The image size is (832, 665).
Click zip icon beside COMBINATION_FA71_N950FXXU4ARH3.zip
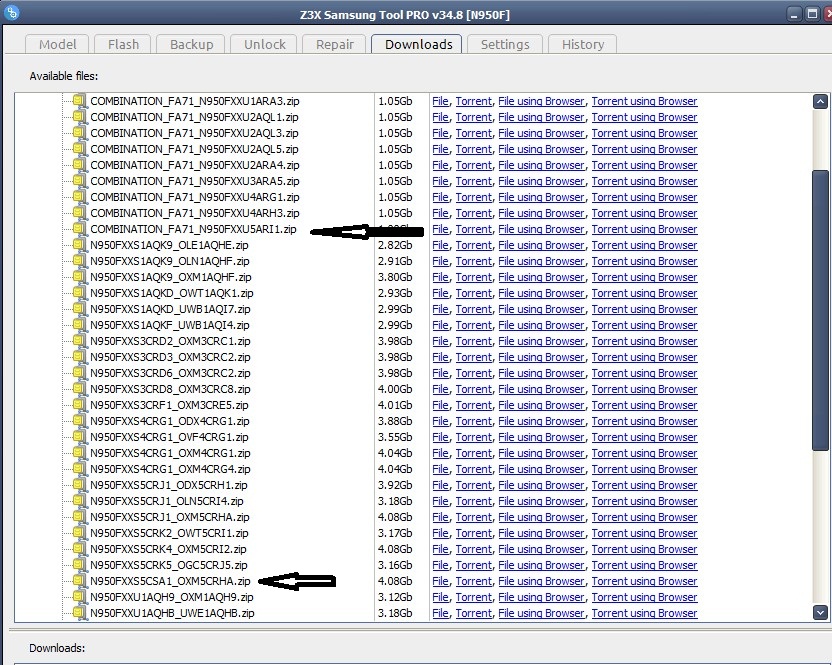(x=79, y=212)
